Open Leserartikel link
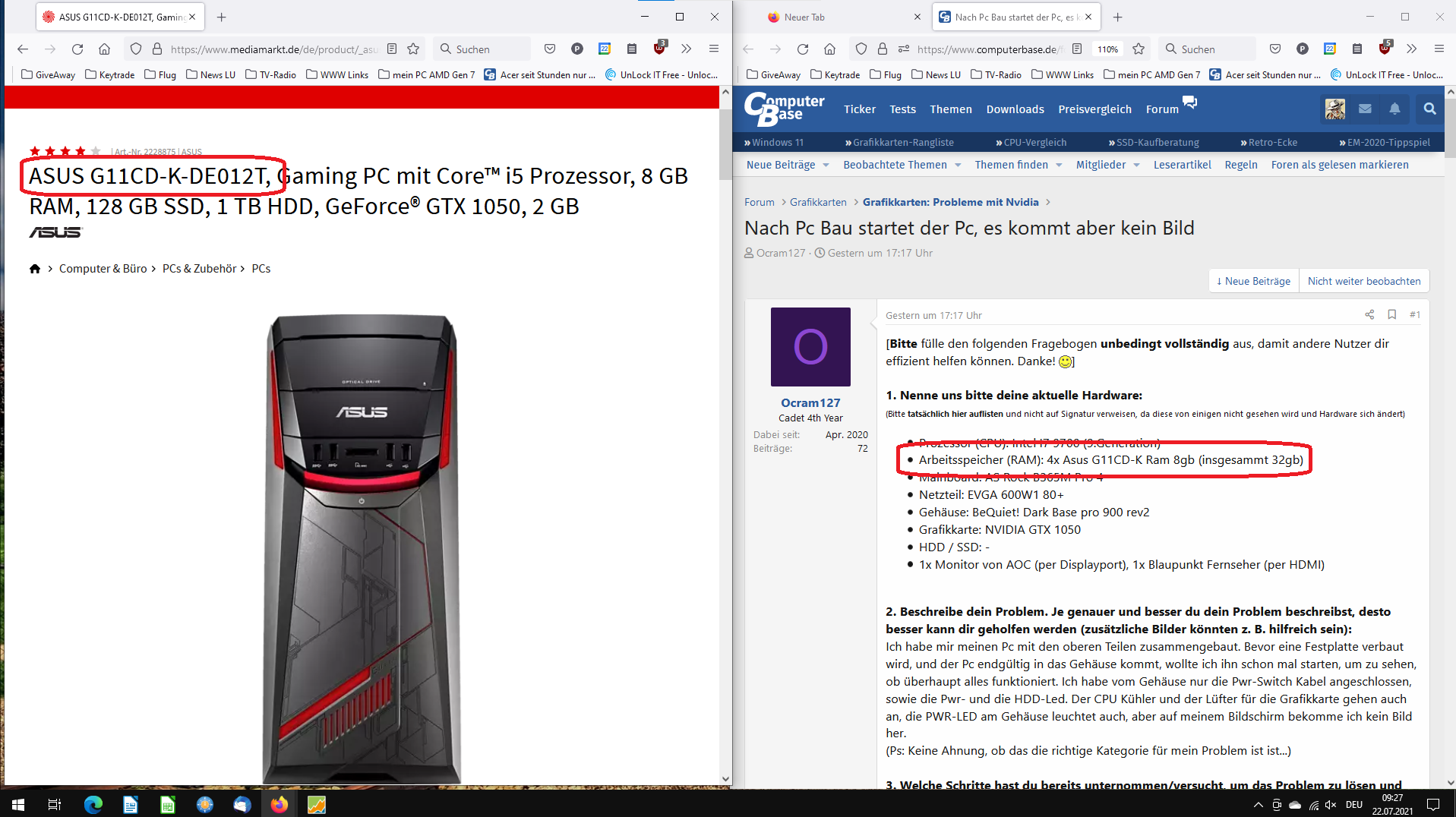Viewport: 1456px width, 817px height. coord(1182,166)
